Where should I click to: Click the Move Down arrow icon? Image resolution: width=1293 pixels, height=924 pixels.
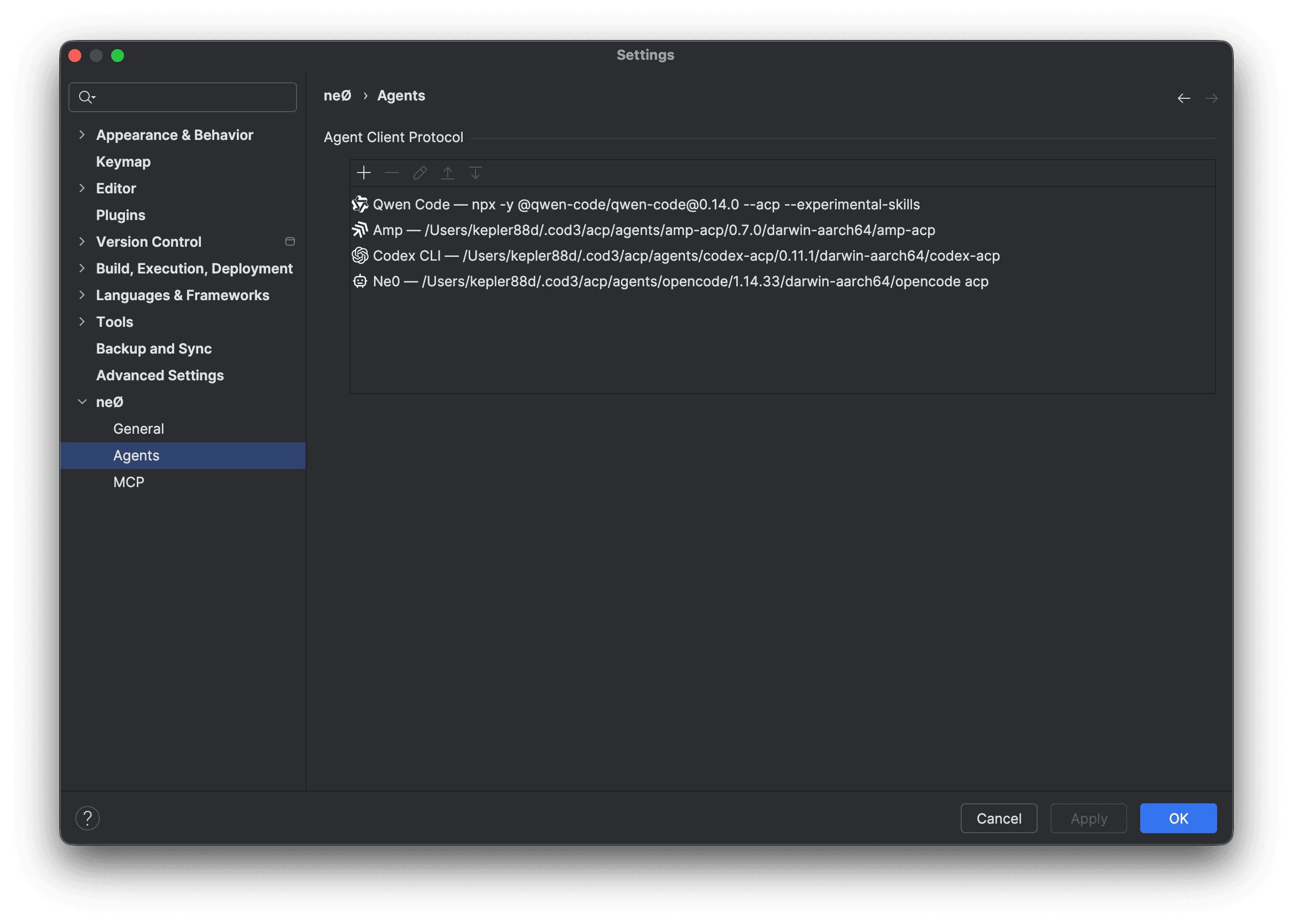coord(476,173)
